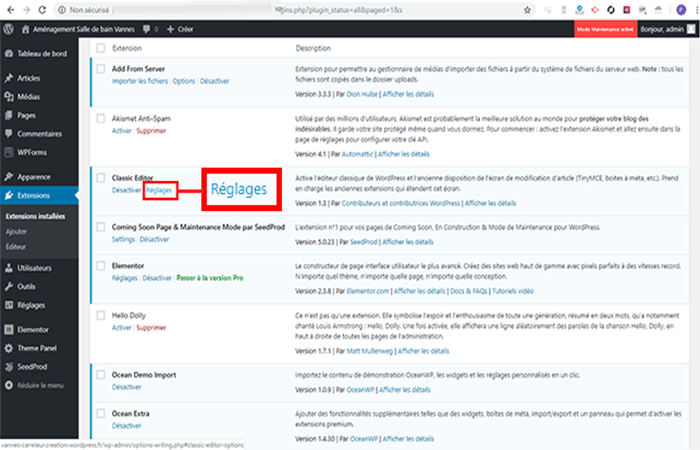The width and height of the screenshot is (700, 450).
Task: Open the browser profile avatar
Action: (x=681, y=10)
